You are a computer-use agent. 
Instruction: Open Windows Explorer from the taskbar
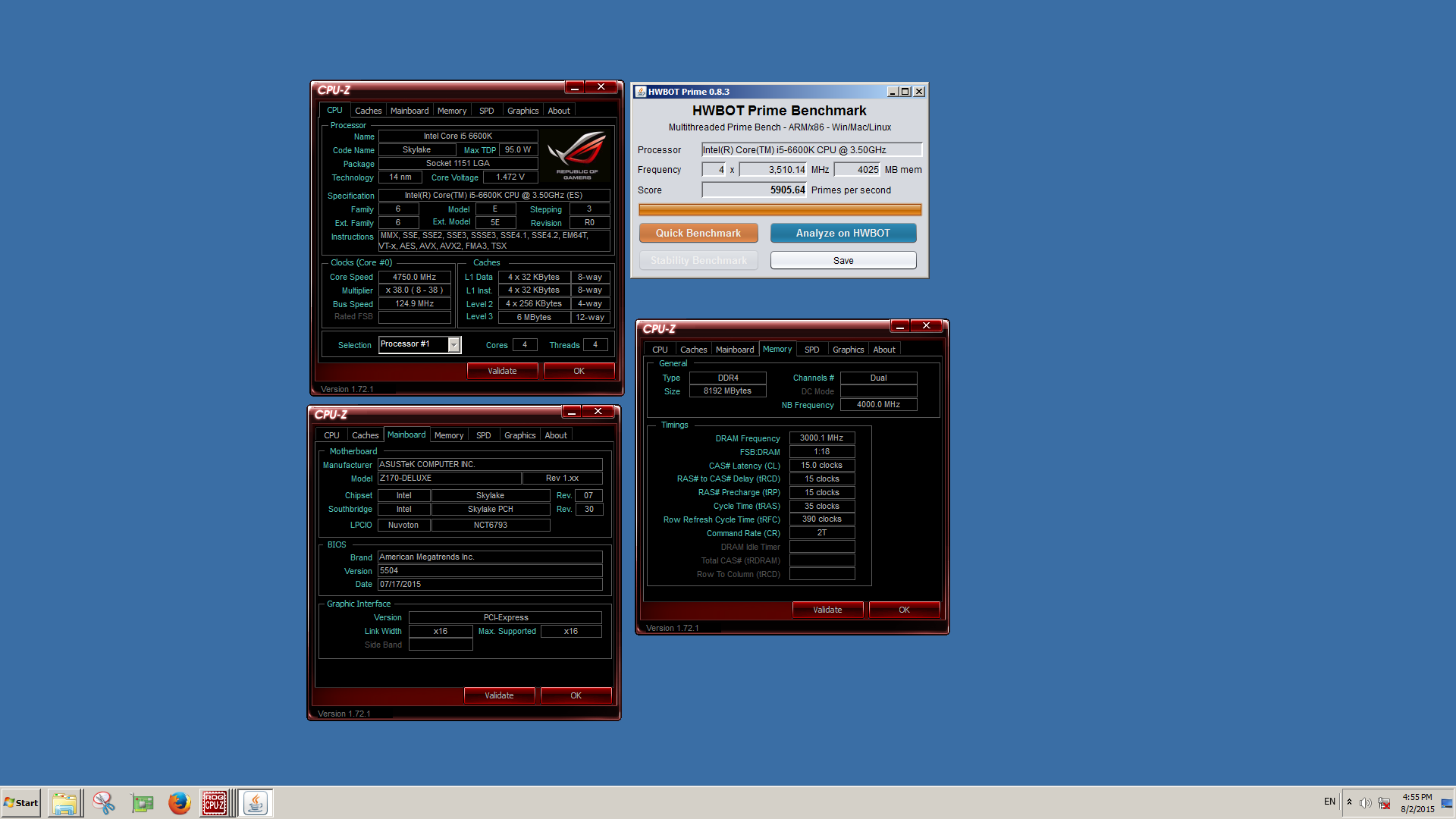(65, 803)
